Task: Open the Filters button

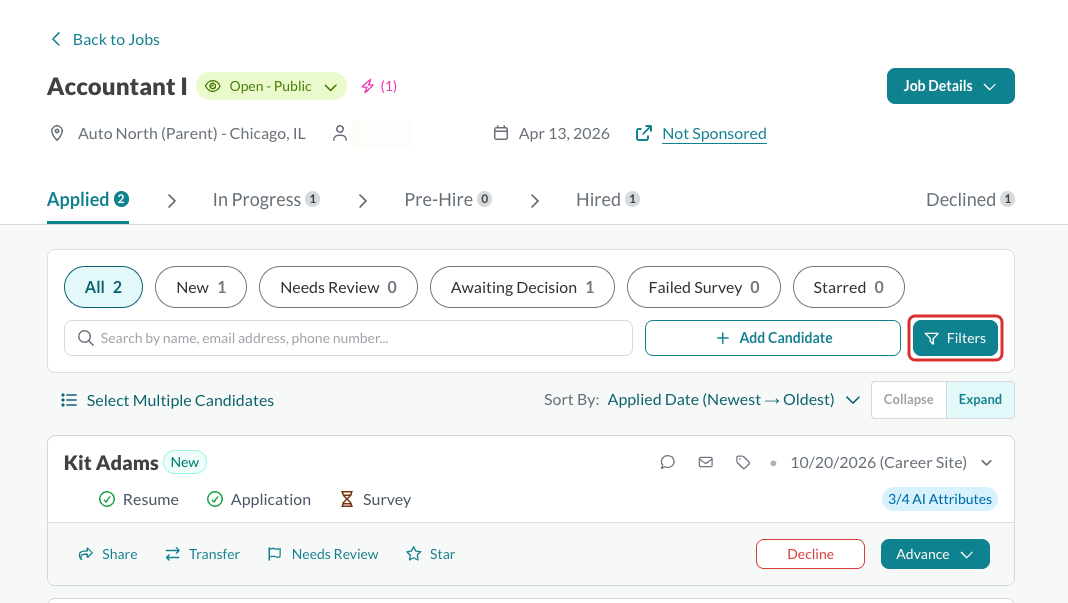Action: click(x=955, y=338)
